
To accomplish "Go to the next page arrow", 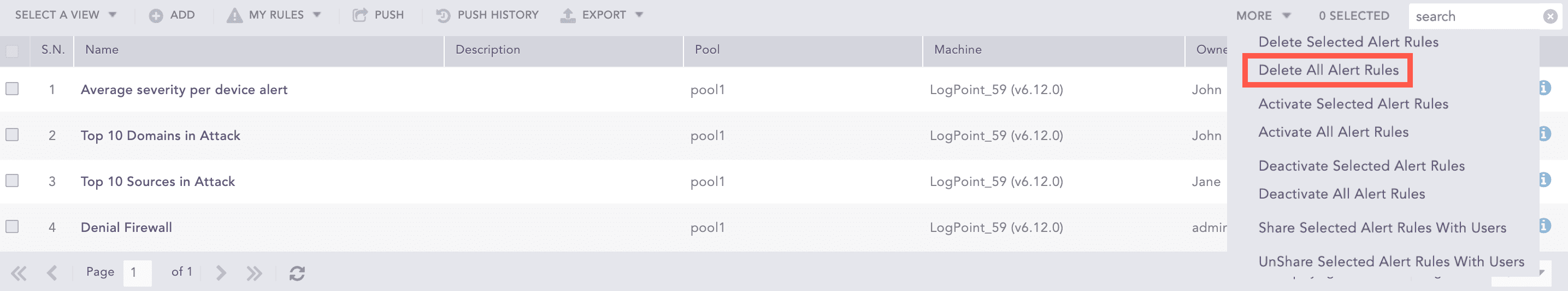I will tap(221, 273).
